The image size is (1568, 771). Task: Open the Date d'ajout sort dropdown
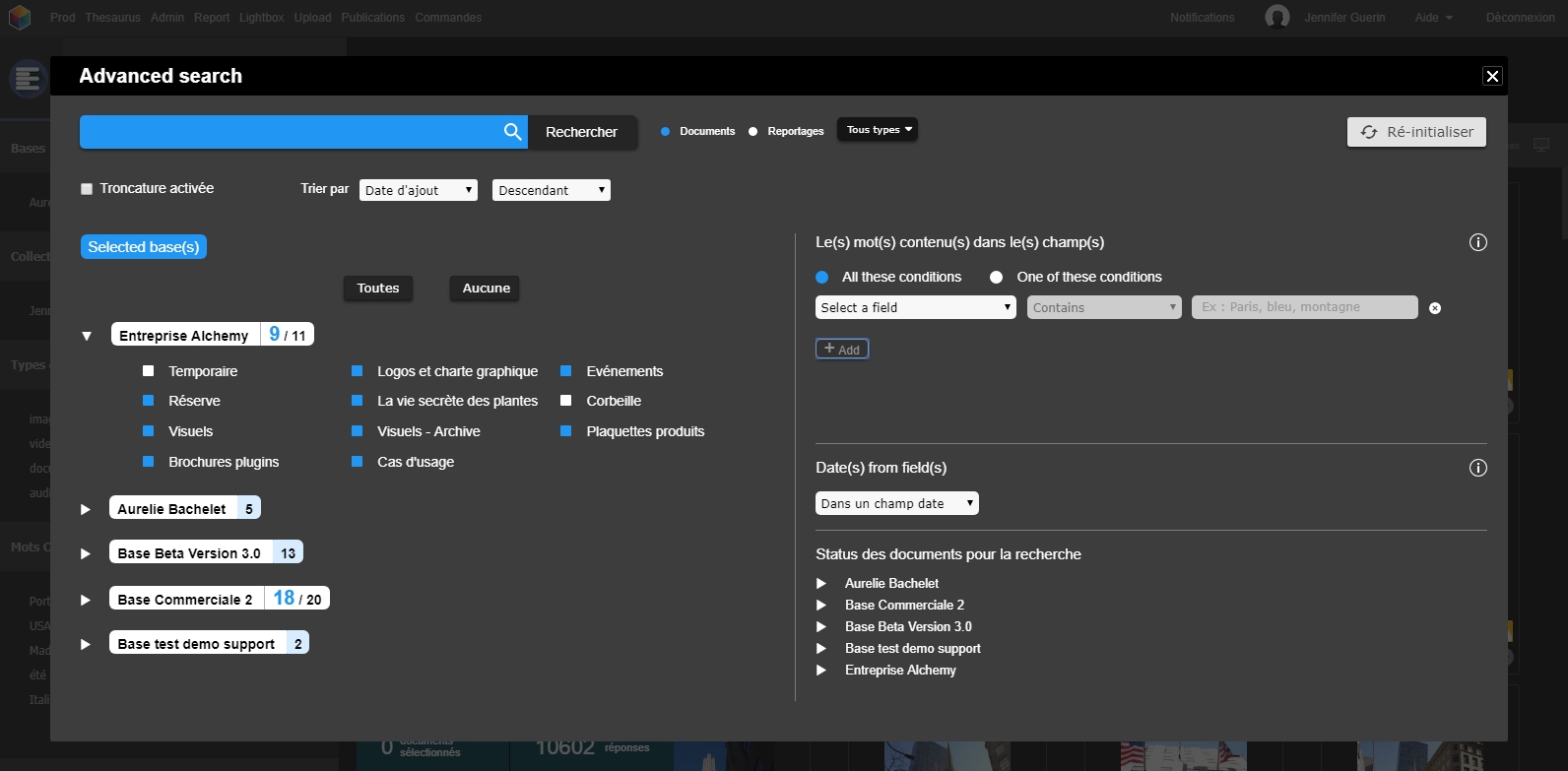point(419,190)
